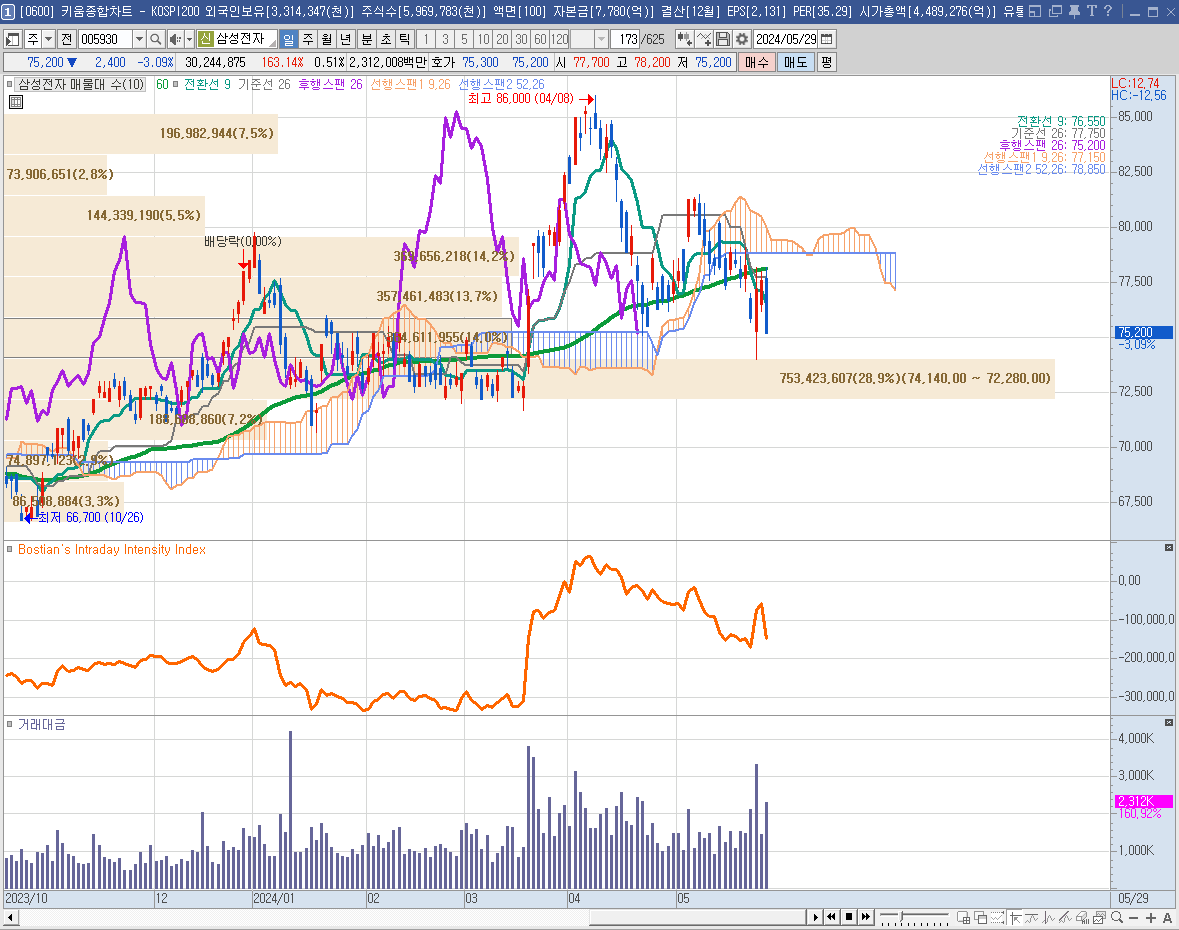Image resolution: width=1179 pixels, height=930 pixels.
Task: Click the minus zoom-out icon at bottom
Action: pos(1134,917)
